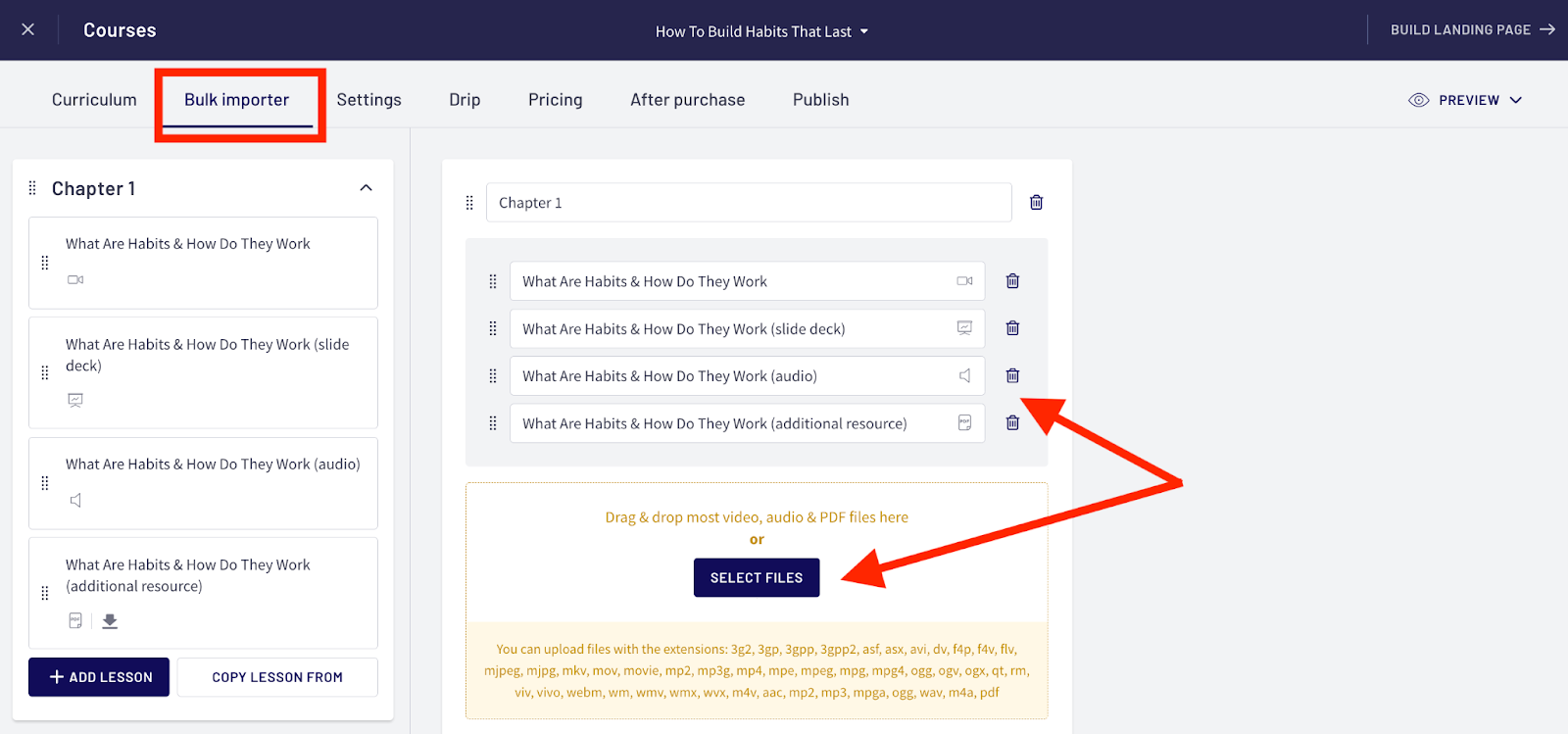
Task: Click presentation type icon in slide deck row
Action: pyautogui.click(x=964, y=328)
